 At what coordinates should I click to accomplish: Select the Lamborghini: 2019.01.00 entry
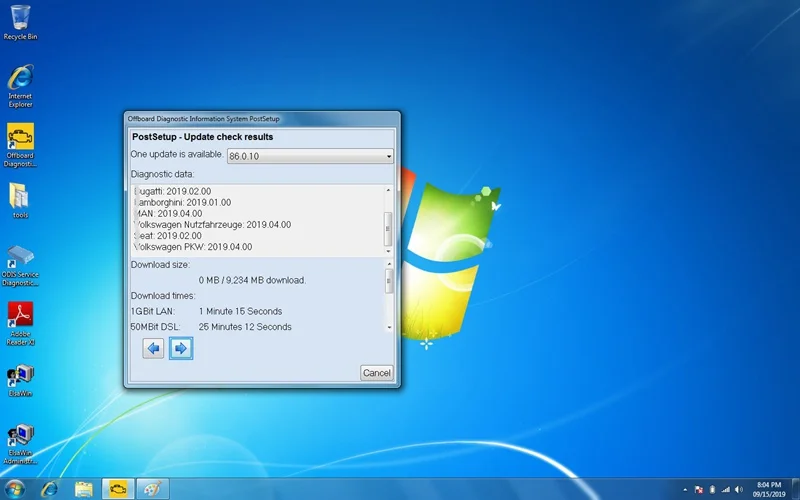pyautogui.click(x=182, y=203)
